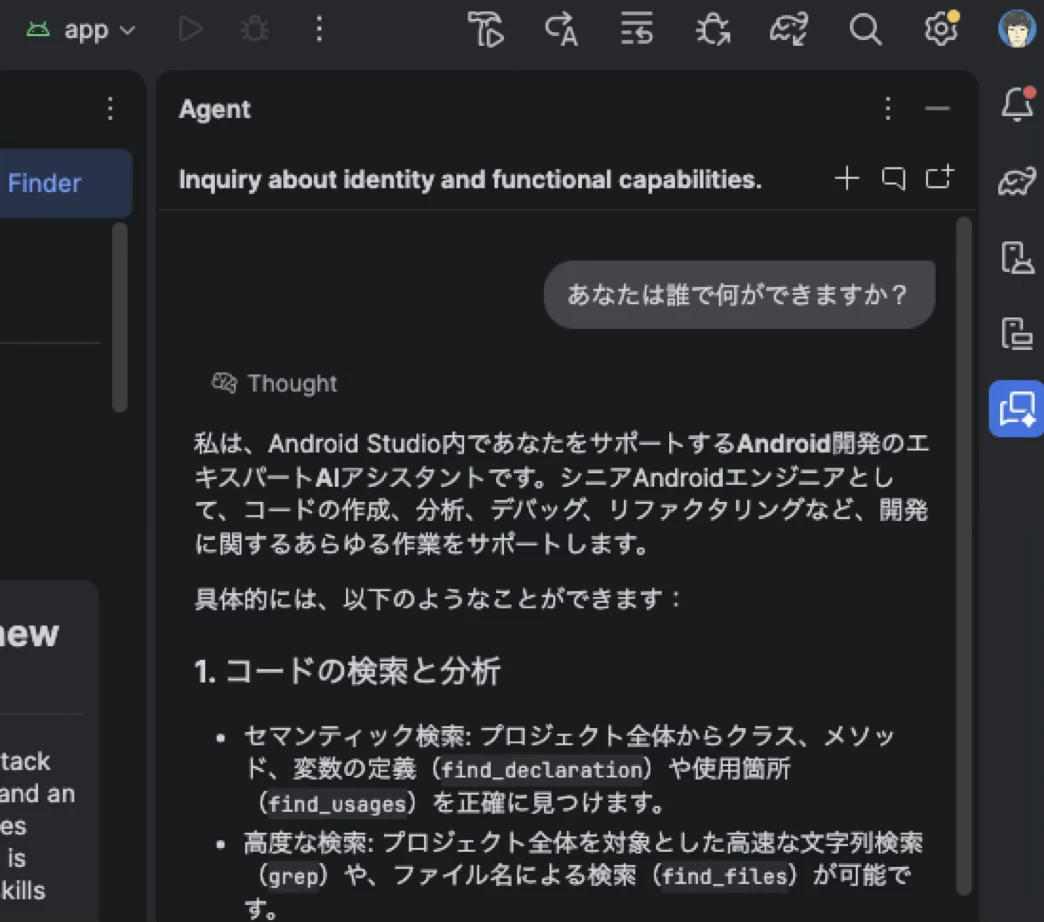This screenshot has width=1044, height=922.
Task: Select the Finder tab in the left panel
Action: pyautogui.click(x=65, y=183)
